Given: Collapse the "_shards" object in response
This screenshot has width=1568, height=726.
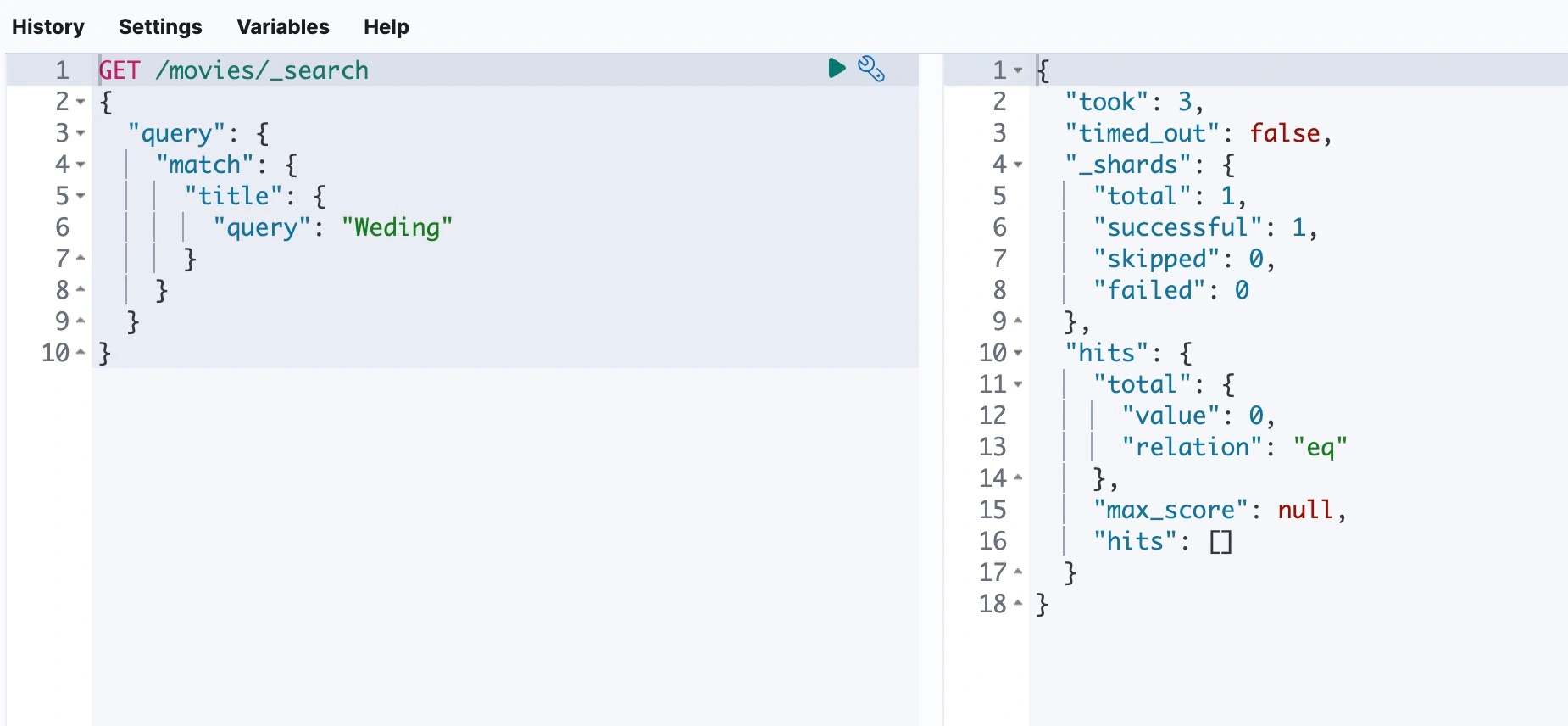Looking at the screenshot, I should [x=1018, y=165].
